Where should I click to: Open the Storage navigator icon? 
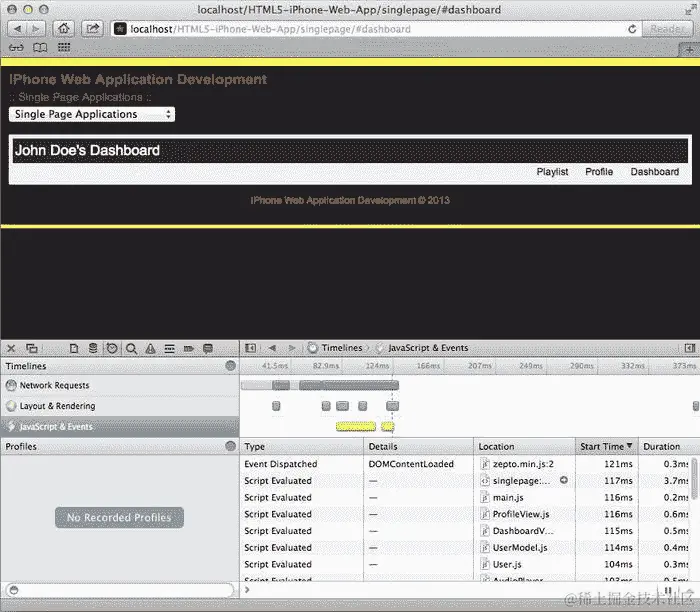pyautogui.click(x=93, y=348)
